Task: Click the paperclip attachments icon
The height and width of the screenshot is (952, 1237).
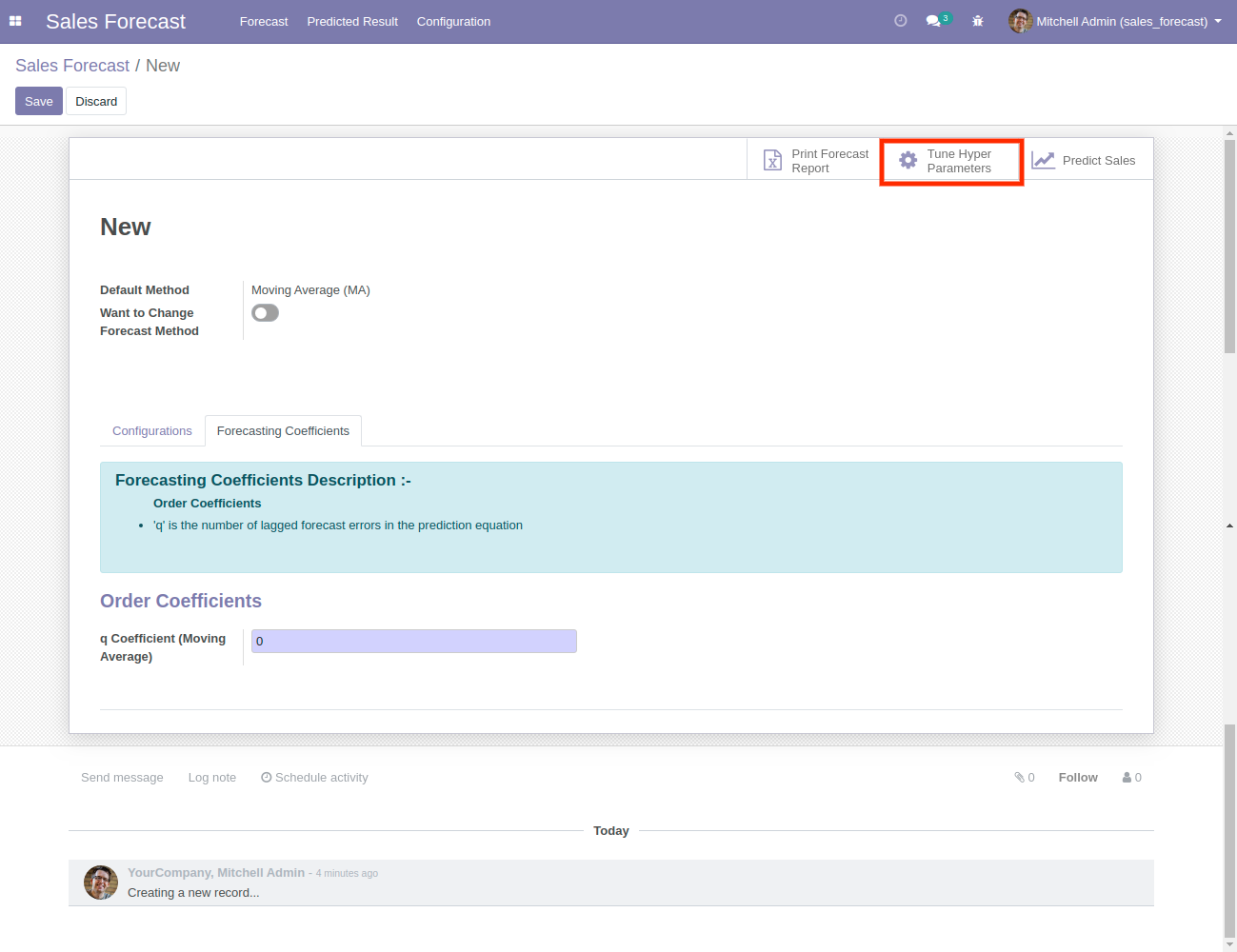Action: tap(1020, 778)
